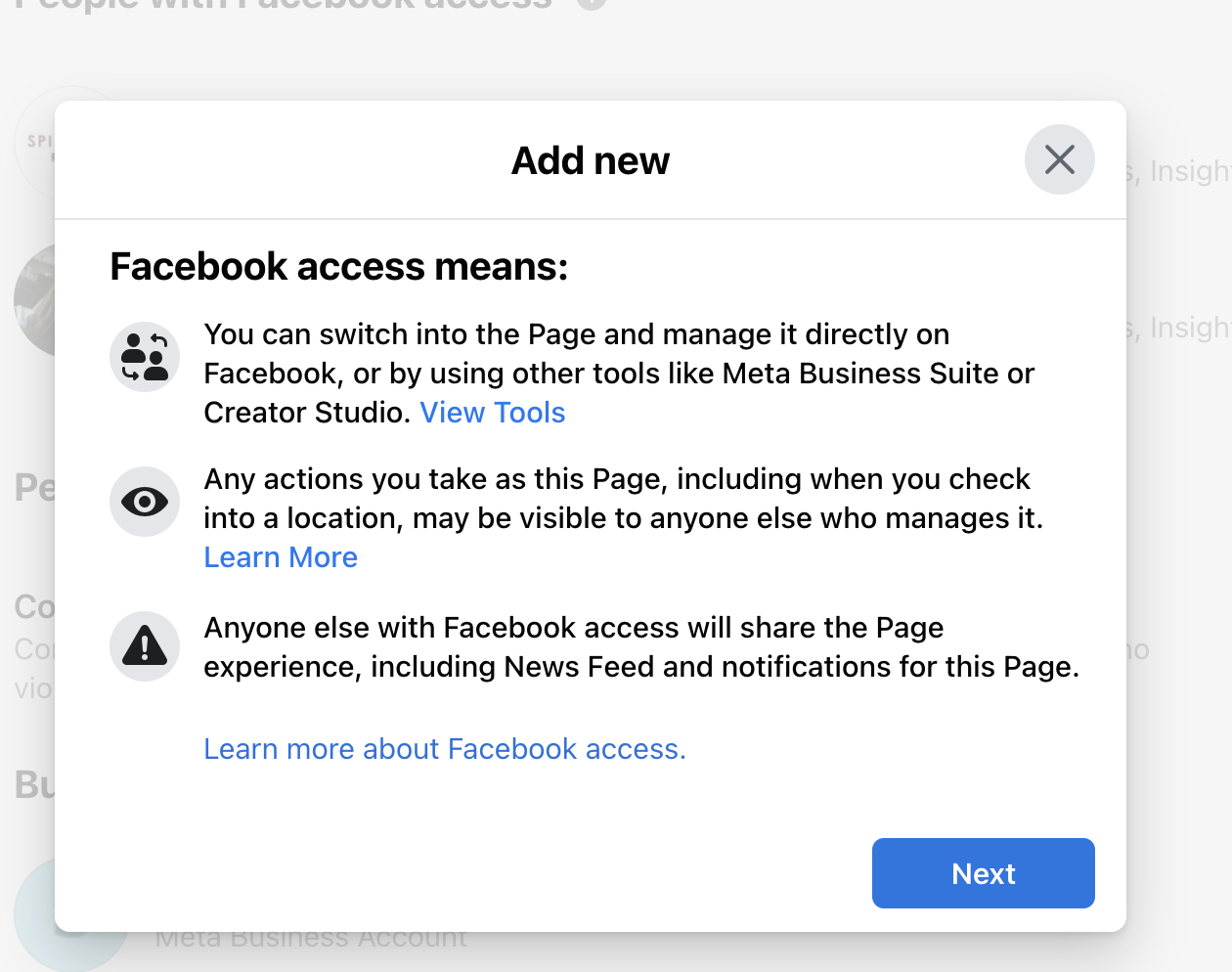Click the blue Next button
1232x972 pixels.
(x=983, y=873)
